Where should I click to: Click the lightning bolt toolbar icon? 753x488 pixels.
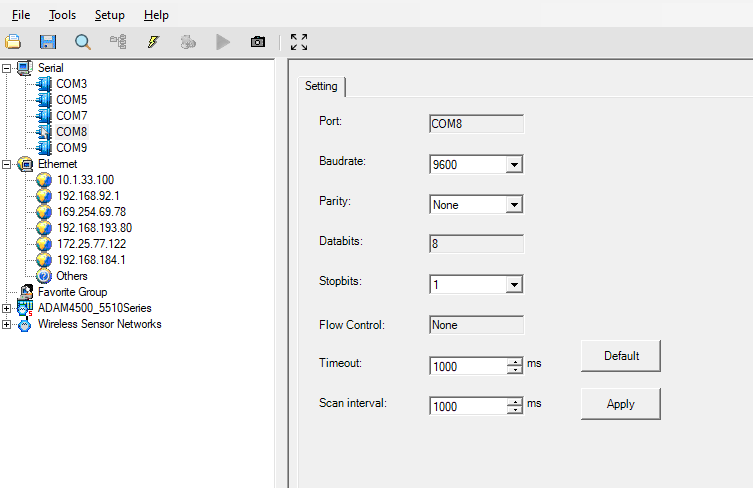[x=153, y=42]
